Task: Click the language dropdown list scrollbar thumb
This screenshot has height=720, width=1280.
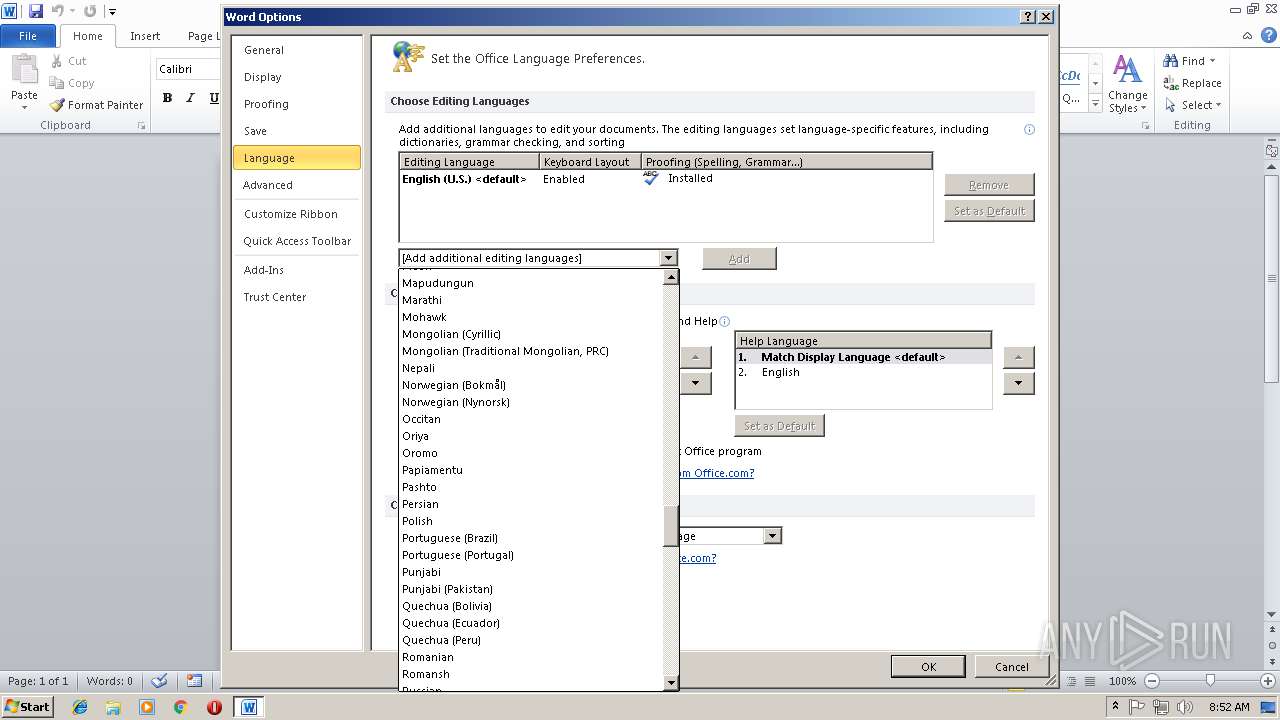Action: pos(671,526)
